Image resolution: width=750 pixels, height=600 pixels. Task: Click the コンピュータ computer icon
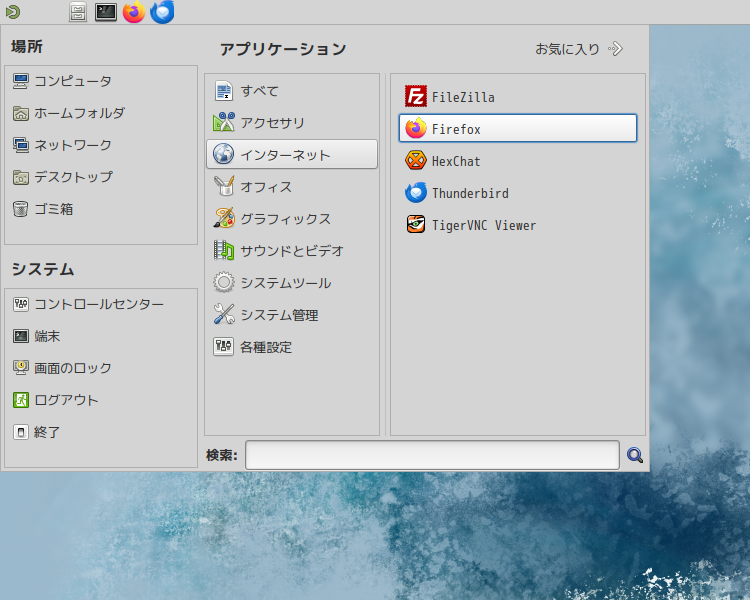point(21,81)
